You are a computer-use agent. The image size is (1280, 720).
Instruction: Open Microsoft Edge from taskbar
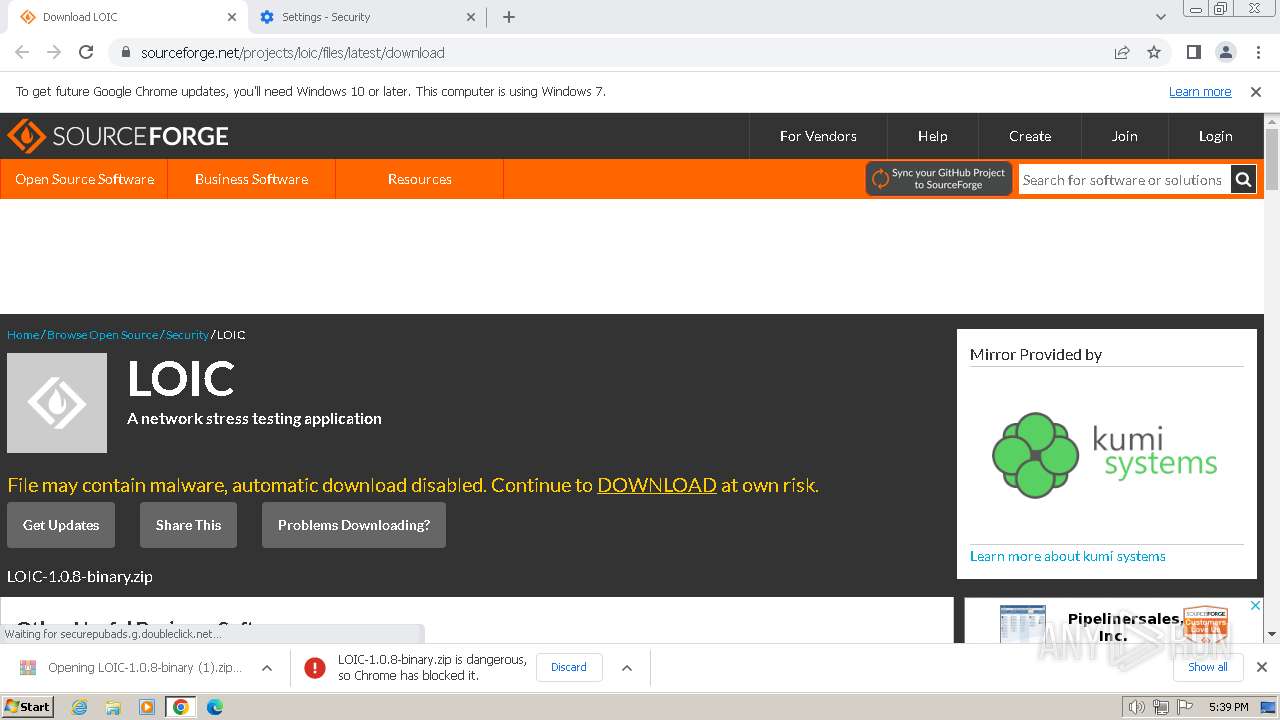(x=215, y=707)
